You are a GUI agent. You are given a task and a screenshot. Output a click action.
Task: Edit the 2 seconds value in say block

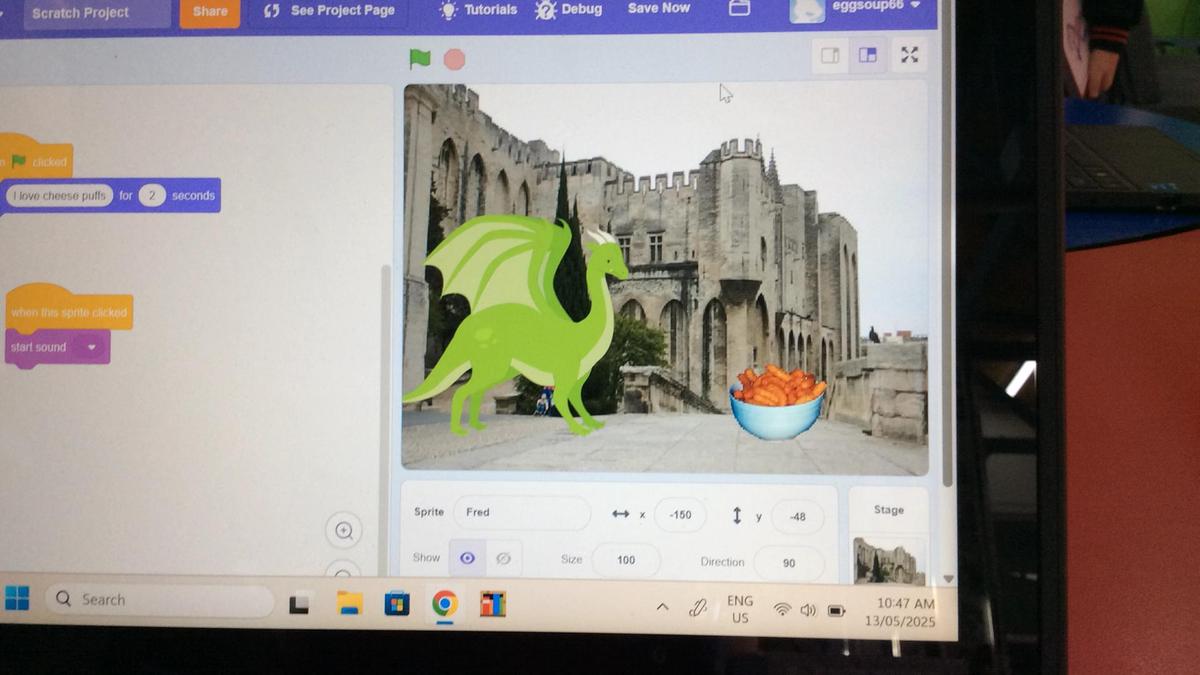[x=152, y=195]
